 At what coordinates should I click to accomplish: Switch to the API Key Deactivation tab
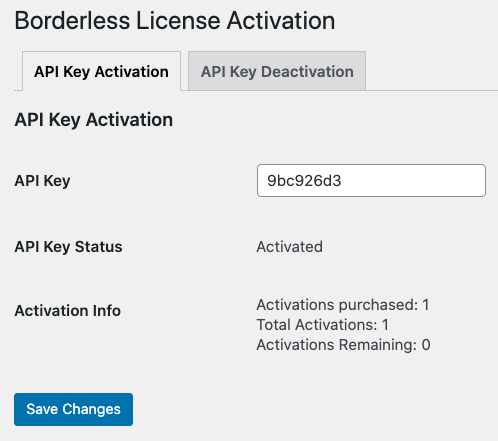click(x=277, y=71)
